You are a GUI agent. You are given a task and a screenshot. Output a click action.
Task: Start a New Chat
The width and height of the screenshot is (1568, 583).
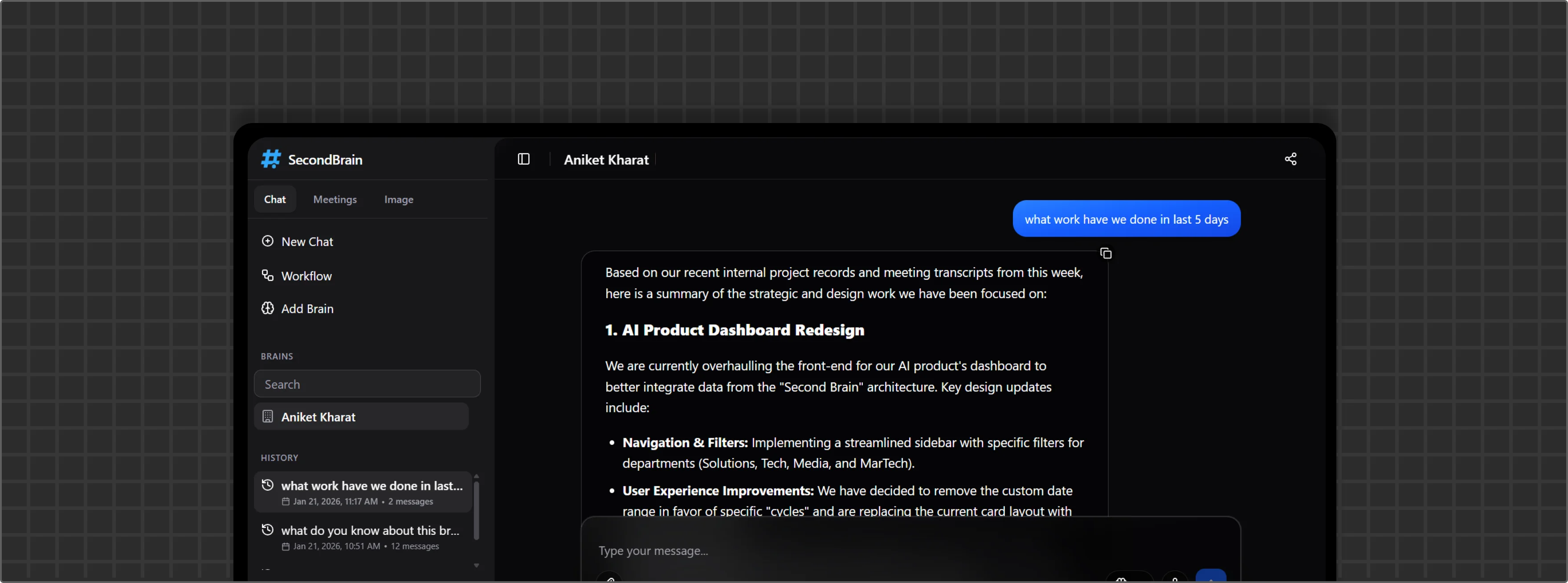pyautogui.click(x=307, y=242)
